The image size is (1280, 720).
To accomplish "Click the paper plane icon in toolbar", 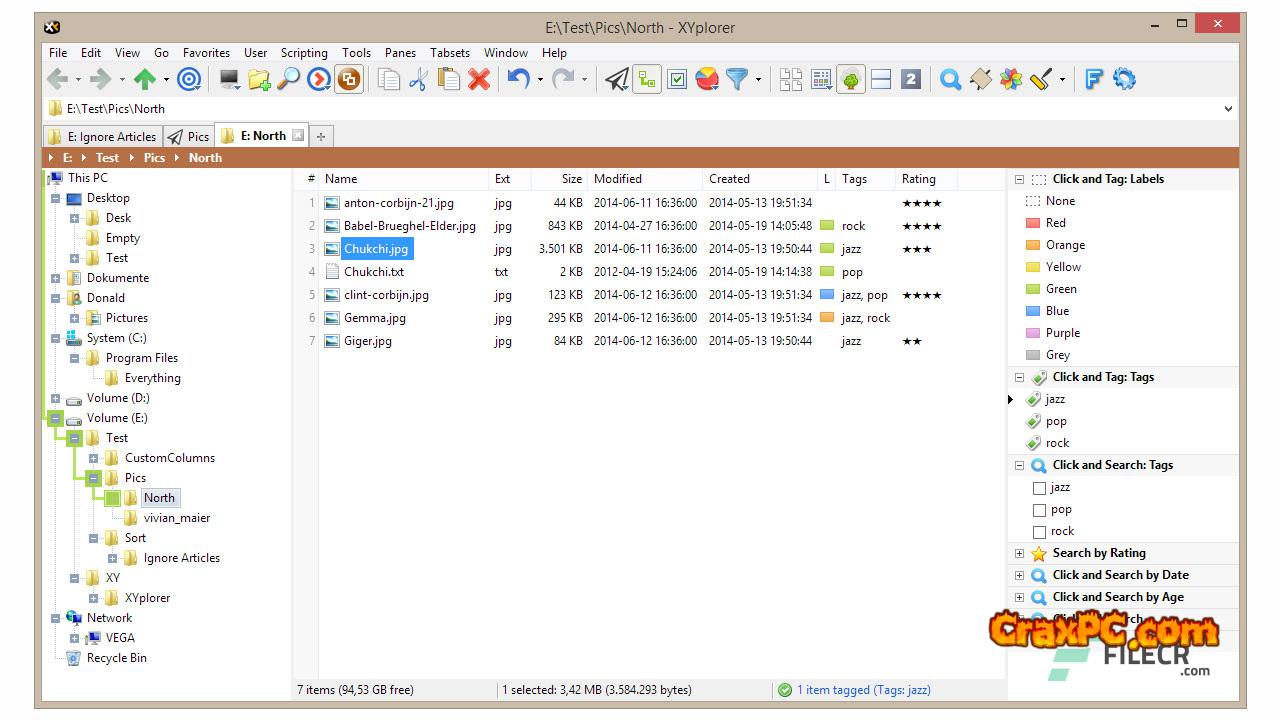I will 617,80.
